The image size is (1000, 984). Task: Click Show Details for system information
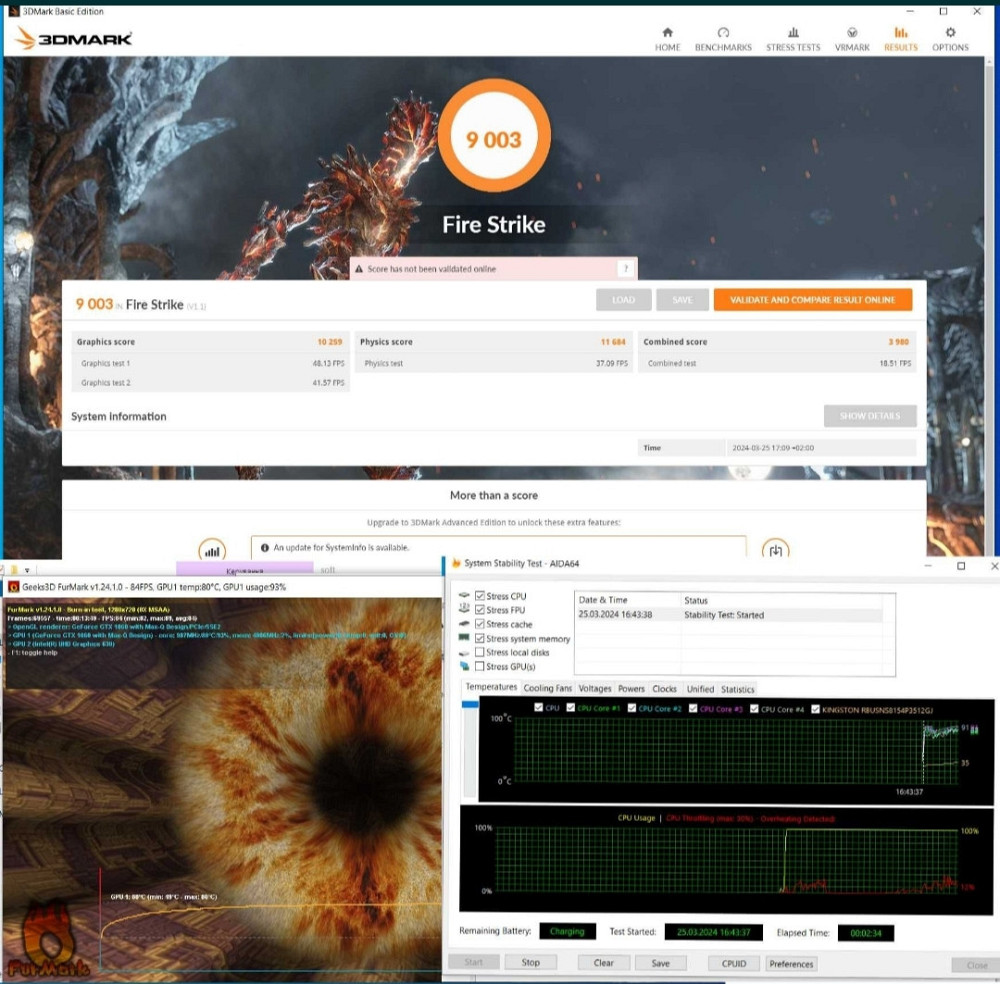point(869,416)
